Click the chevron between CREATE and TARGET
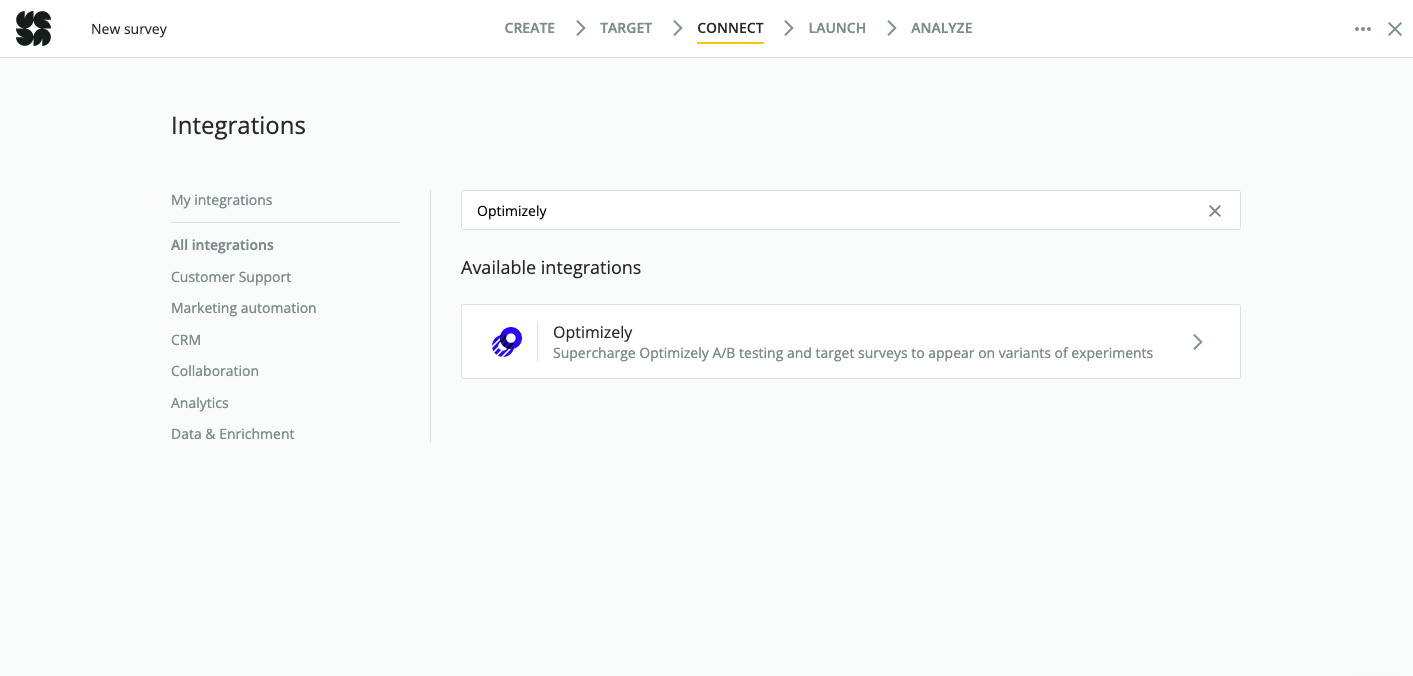The width and height of the screenshot is (1413, 676). (580, 28)
